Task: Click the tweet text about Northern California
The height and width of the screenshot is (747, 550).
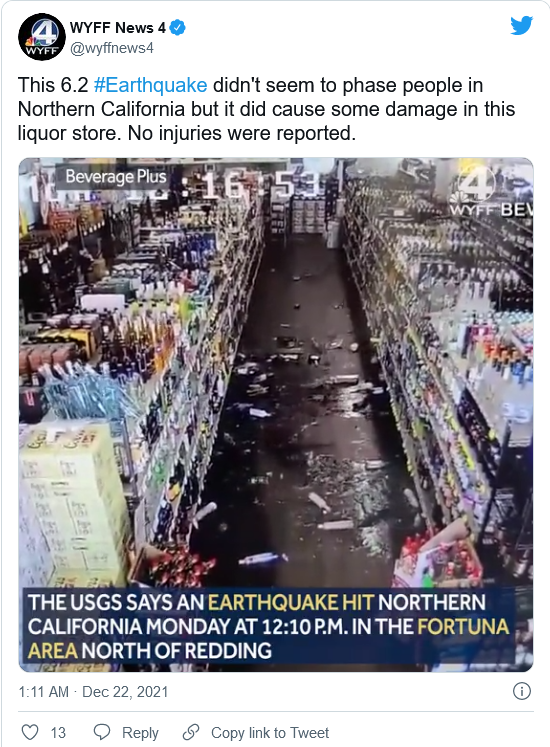Action: pos(266,109)
